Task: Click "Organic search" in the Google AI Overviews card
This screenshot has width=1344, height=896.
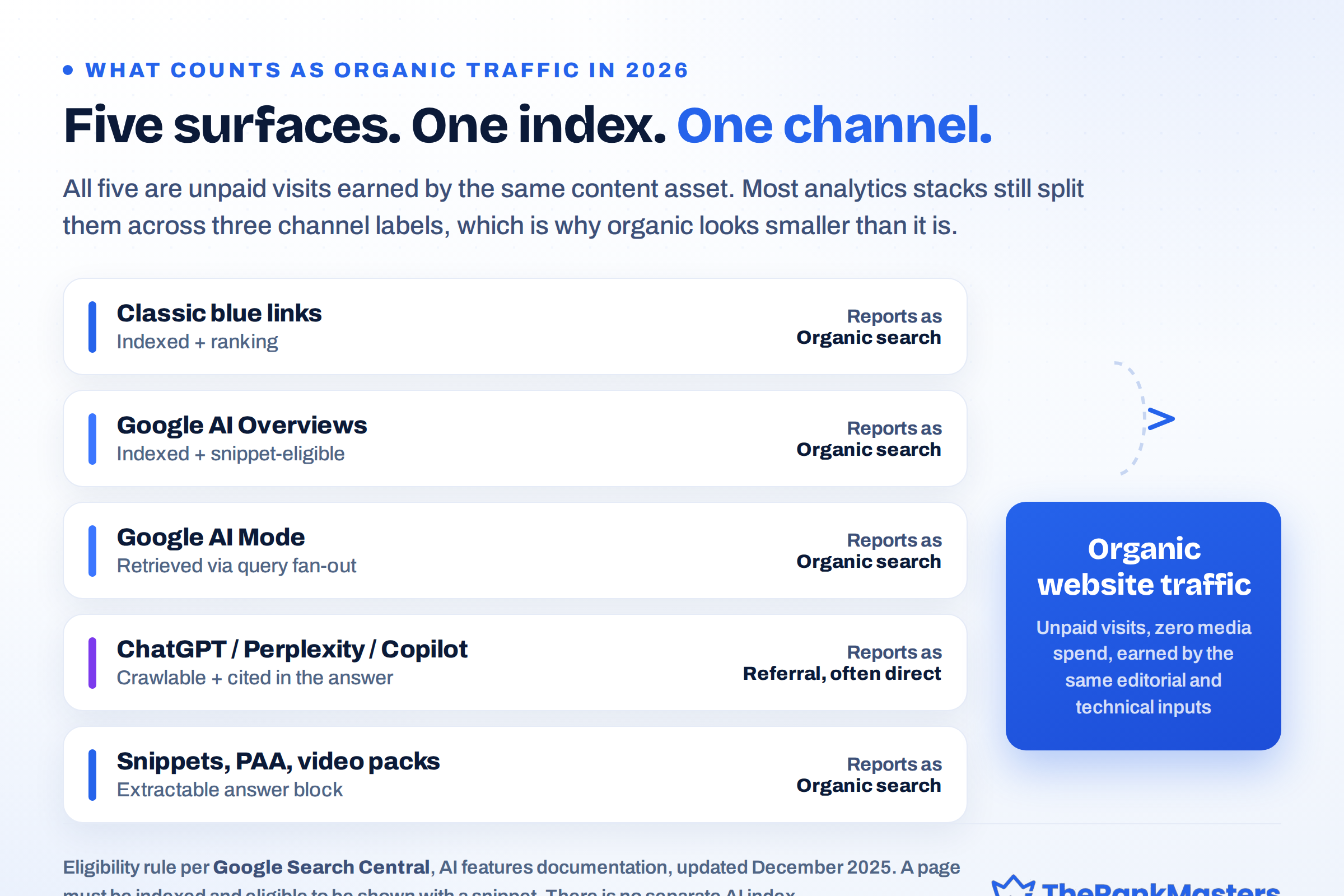Action: pyautogui.click(x=869, y=450)
